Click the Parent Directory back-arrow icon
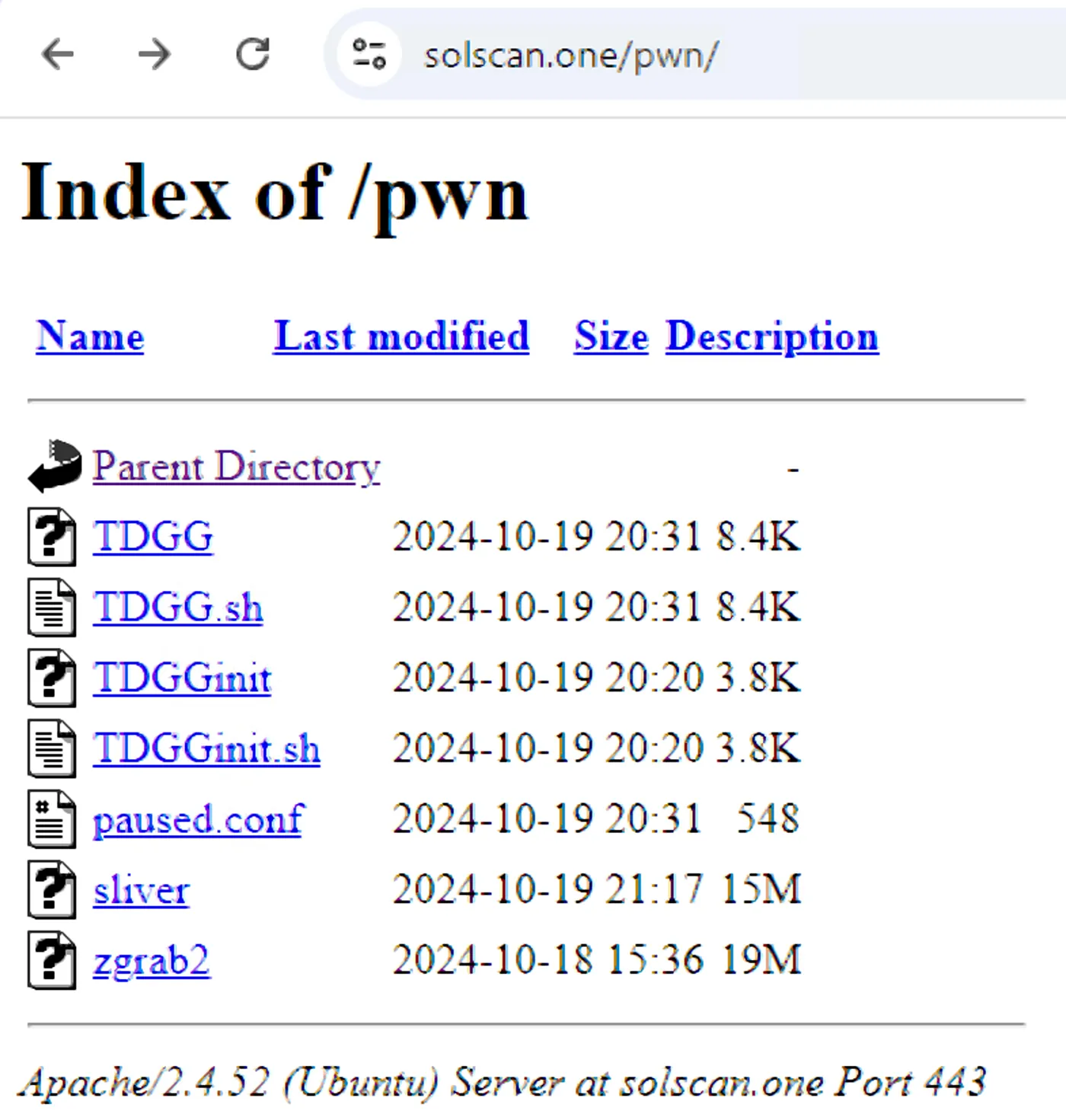1066x1120 pixels. (x=55, y=465)
